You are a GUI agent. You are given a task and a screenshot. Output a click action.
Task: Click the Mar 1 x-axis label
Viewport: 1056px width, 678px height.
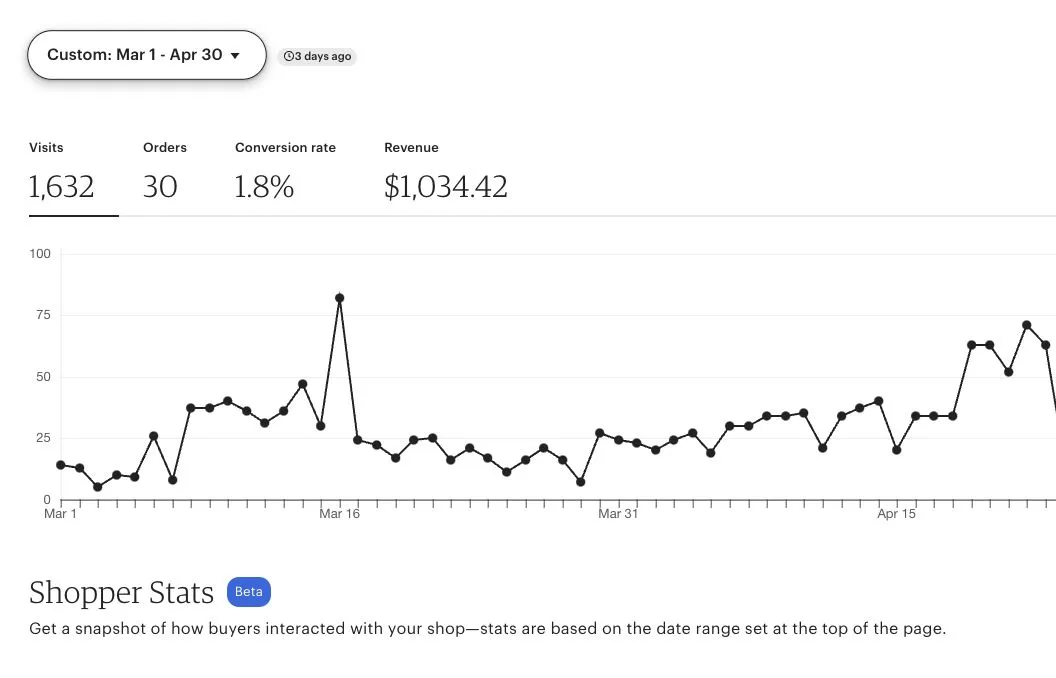tap(61, 514)
